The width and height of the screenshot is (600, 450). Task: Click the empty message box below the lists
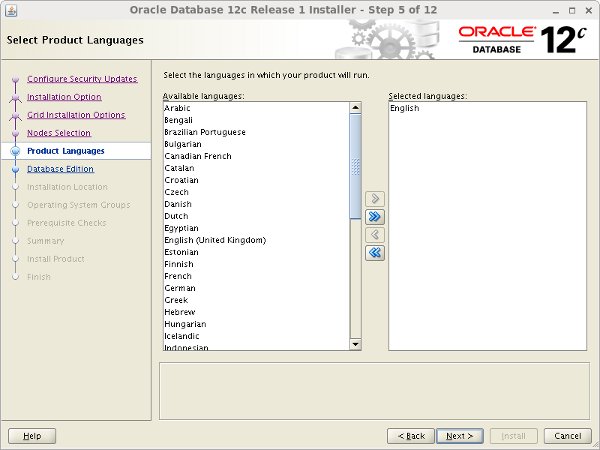tap(374, 391)
